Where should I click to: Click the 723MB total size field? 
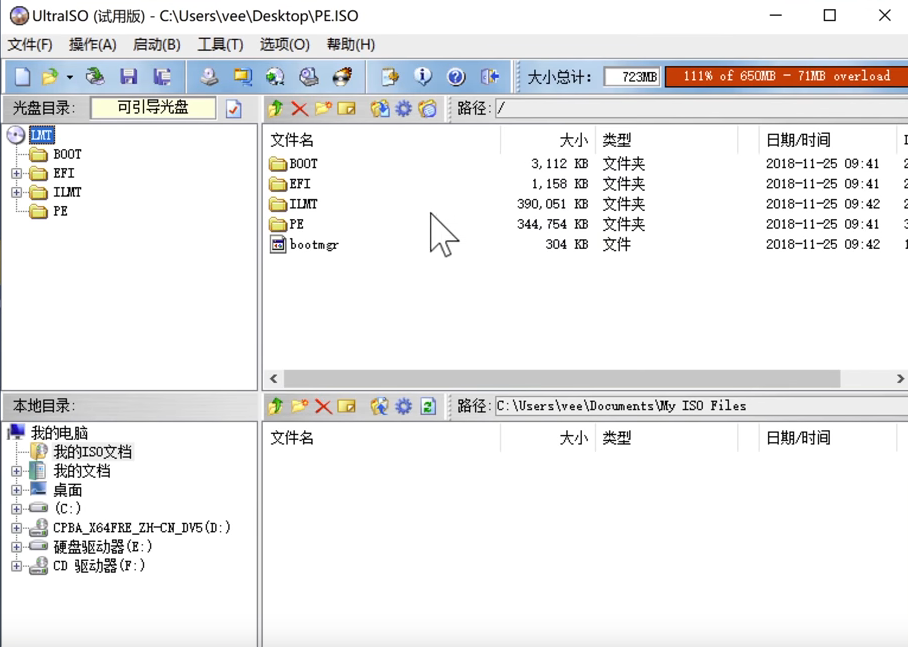point(632,76)
